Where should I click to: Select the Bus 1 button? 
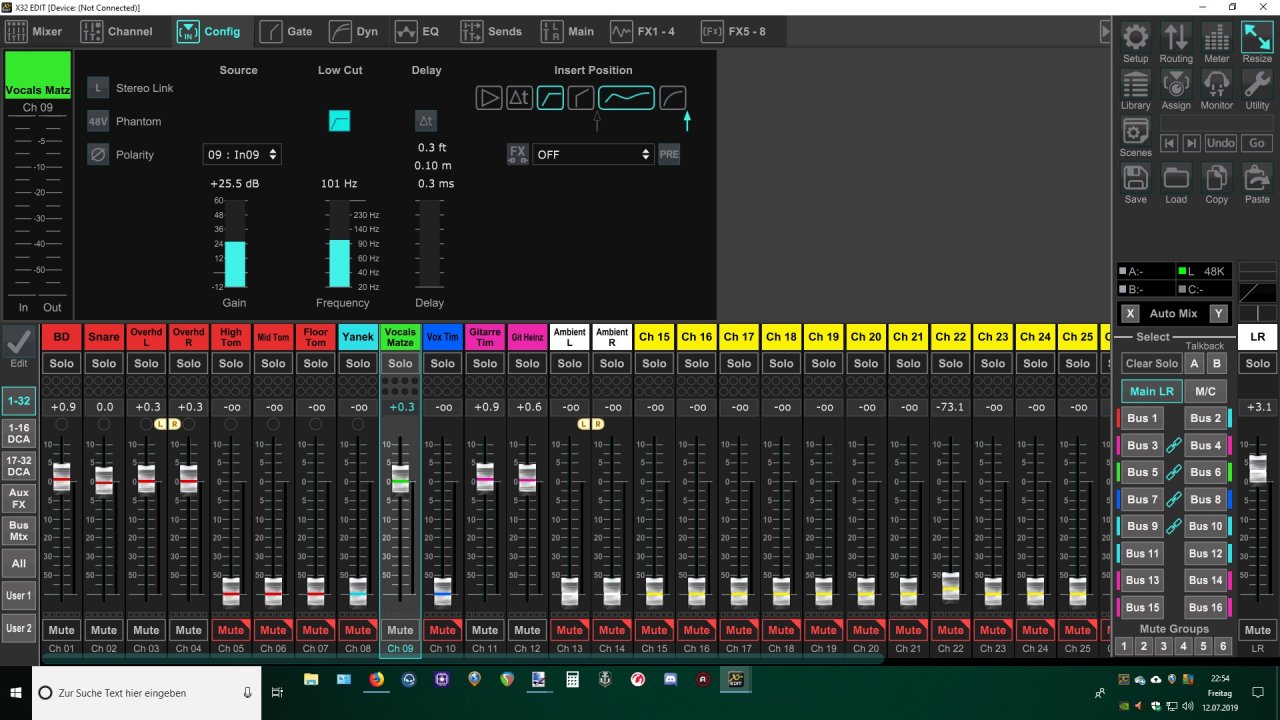1142,418
